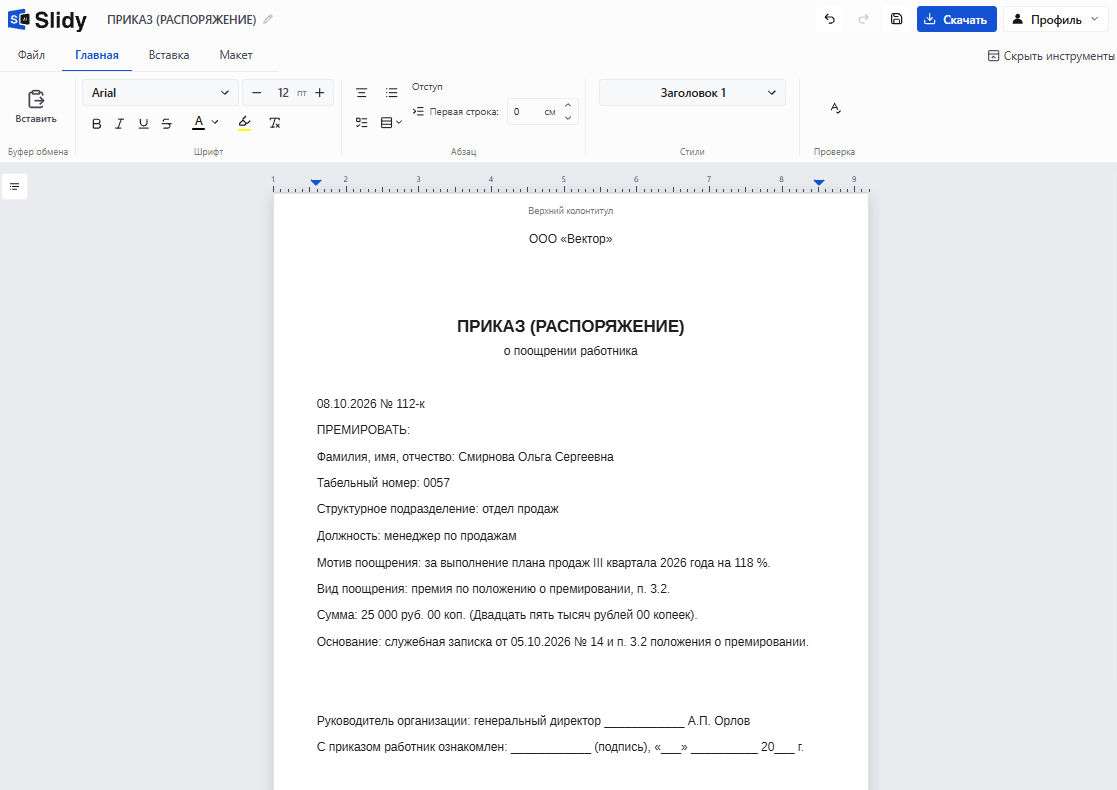This screenshot has height=790, width=1117.
Task: Click the line 'Табельный номер: 0057'
Action: tap(383, 483)
